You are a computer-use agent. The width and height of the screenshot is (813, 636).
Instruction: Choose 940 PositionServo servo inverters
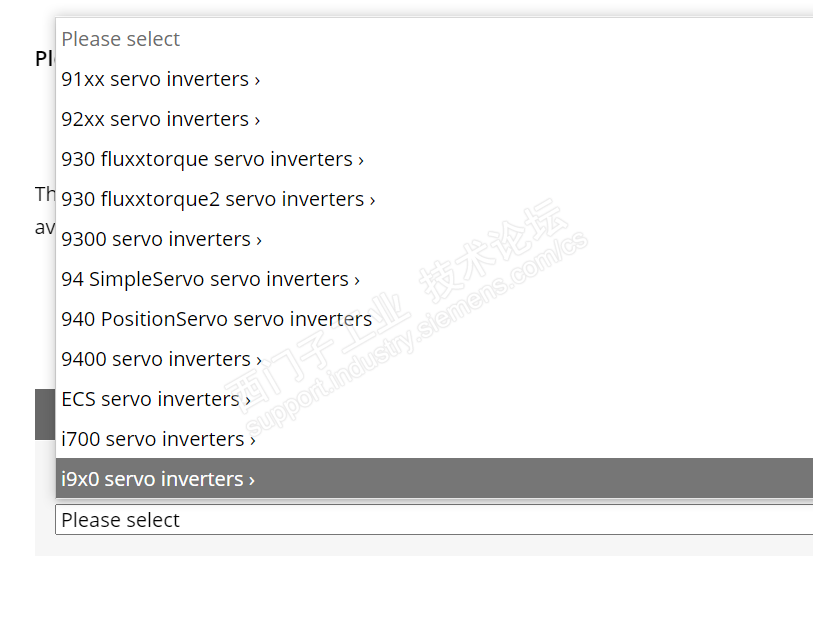(216, 319)
